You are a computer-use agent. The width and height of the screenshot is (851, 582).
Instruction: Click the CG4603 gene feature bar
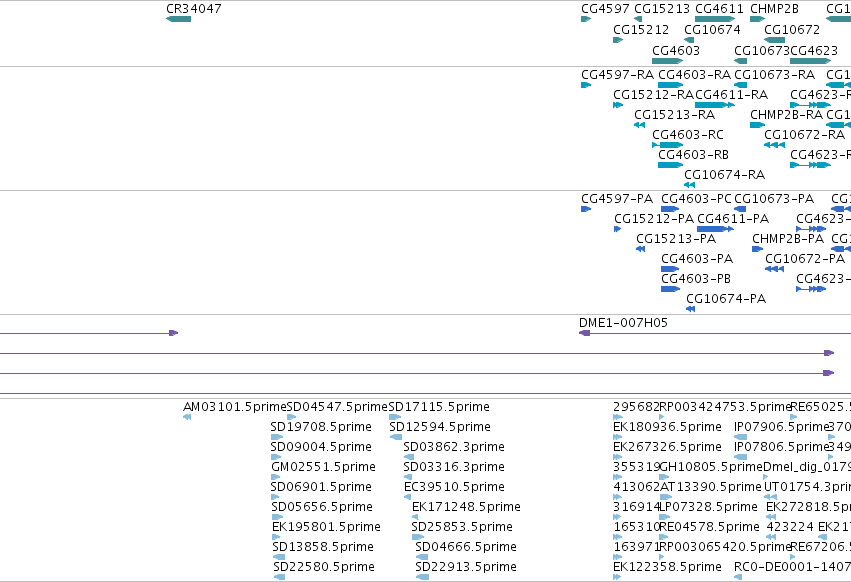[x=668, y=61]
